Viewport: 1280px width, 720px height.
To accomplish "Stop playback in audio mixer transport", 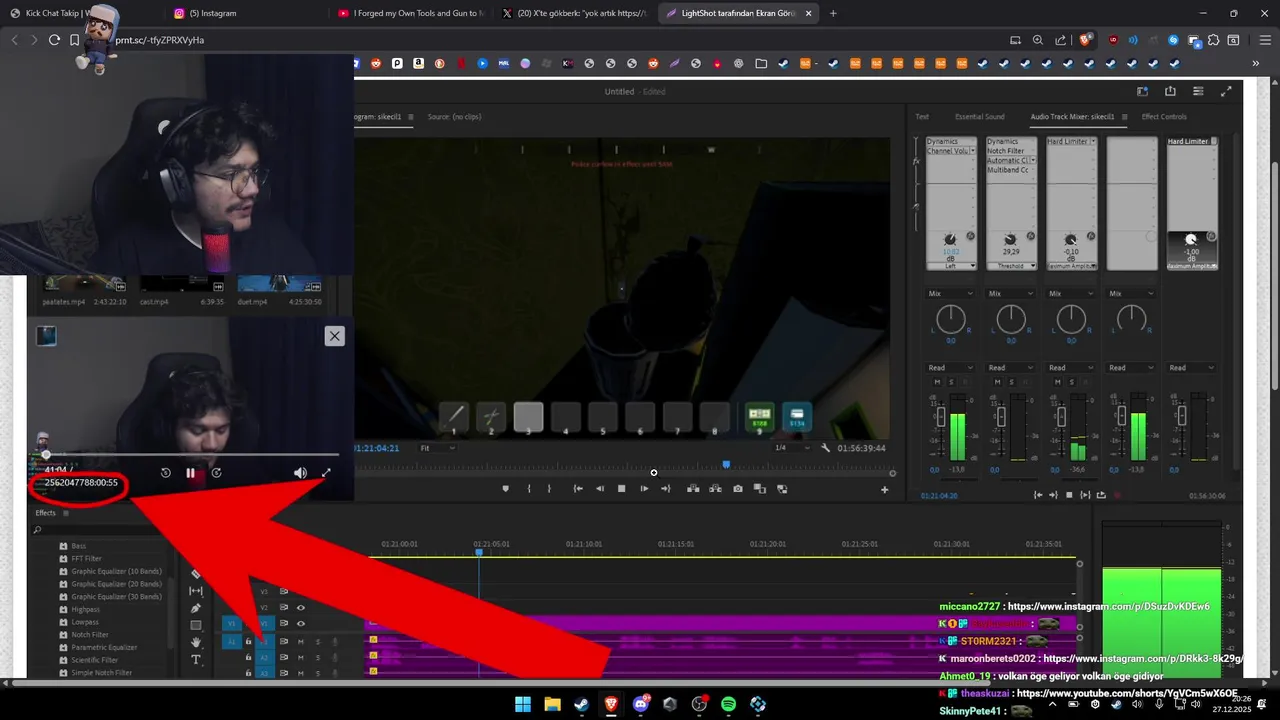I will point(1069,495).
